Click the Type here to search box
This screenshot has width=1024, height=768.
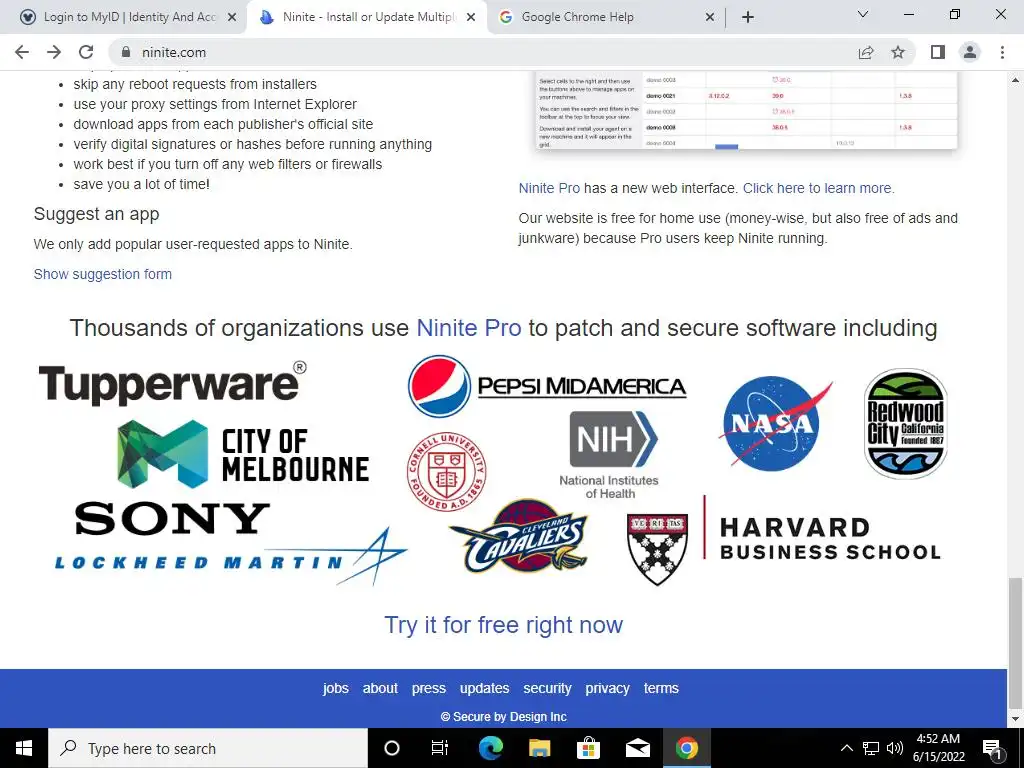(x=208, y=748)
